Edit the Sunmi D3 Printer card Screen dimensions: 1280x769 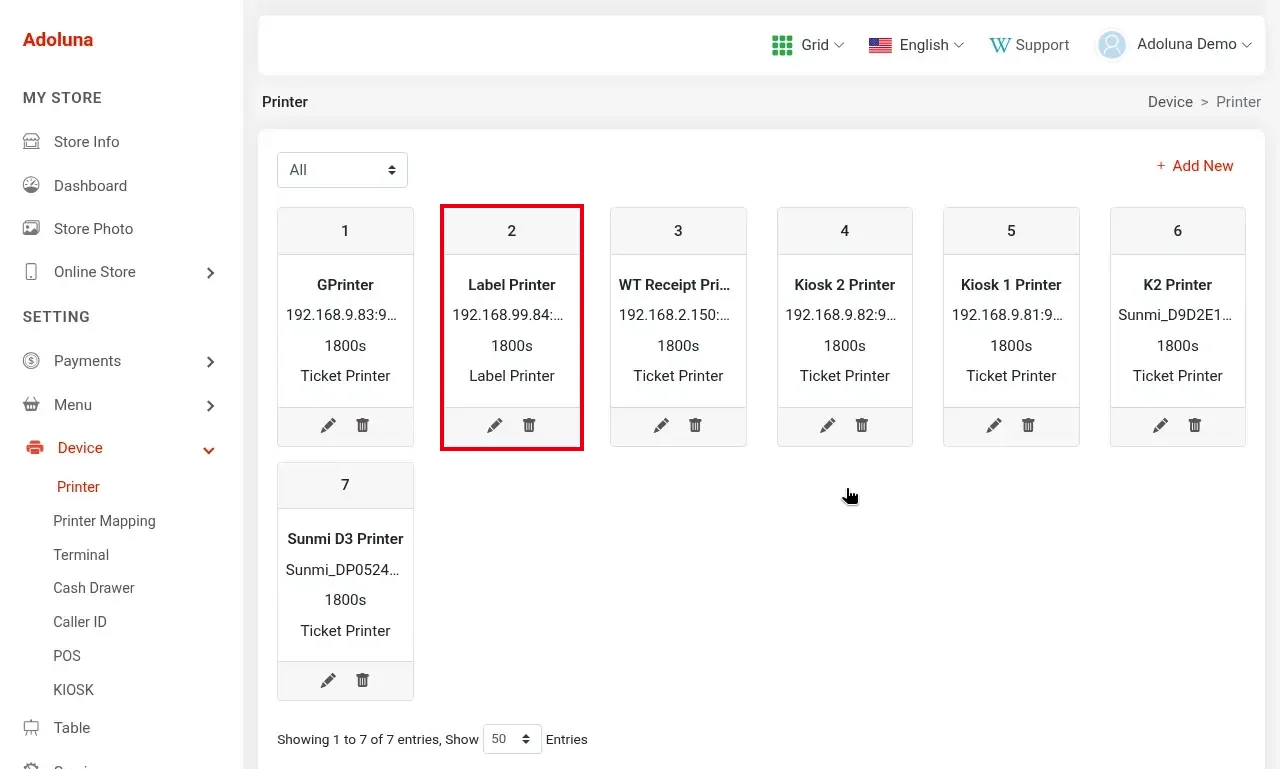[328, 680]
